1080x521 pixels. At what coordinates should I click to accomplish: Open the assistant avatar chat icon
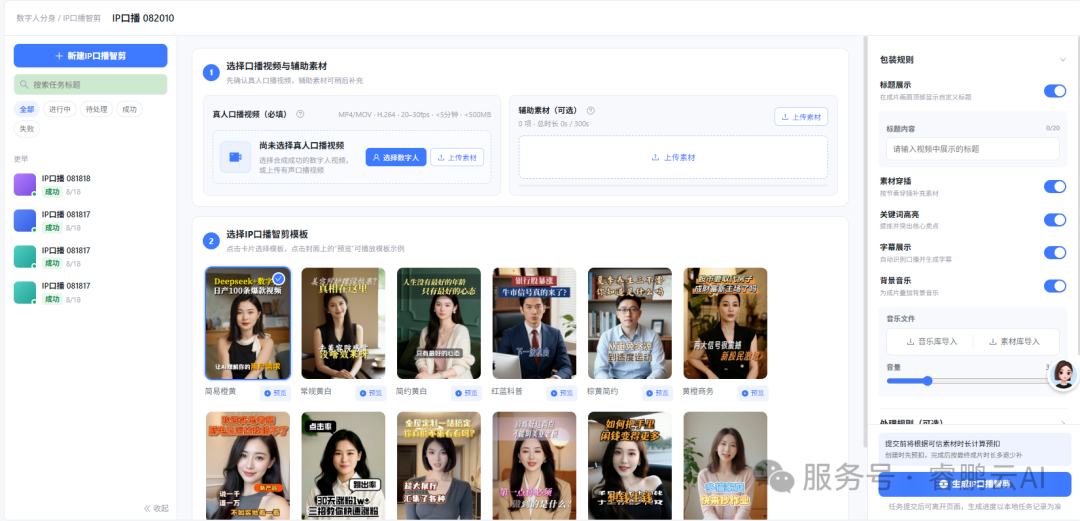[1063, 375]
